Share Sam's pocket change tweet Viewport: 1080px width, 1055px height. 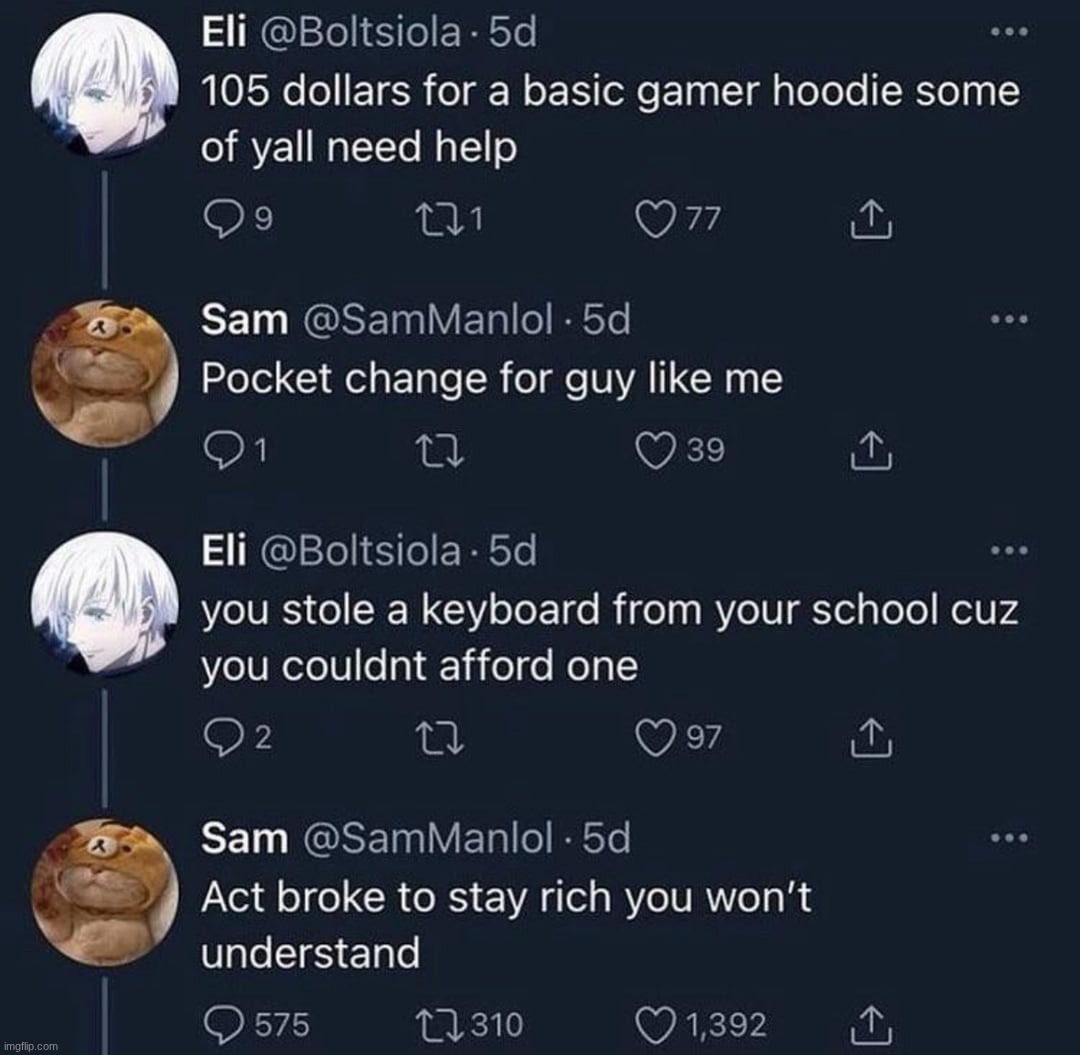(870, 450)
